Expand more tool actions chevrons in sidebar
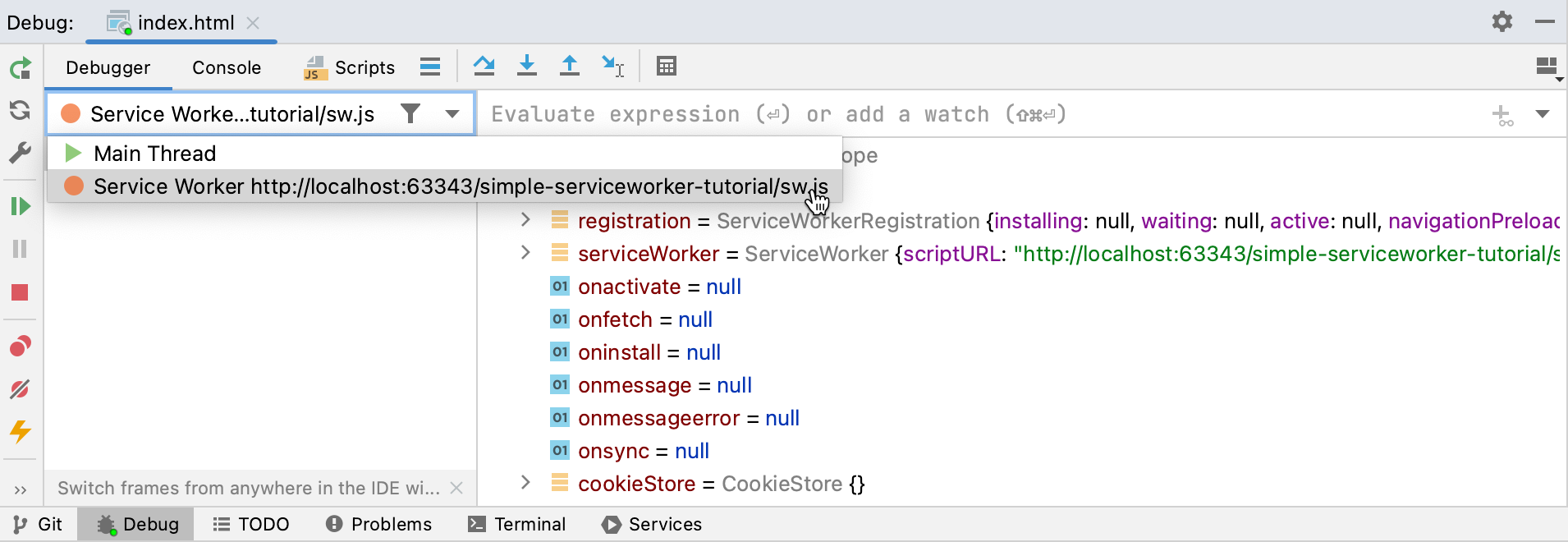Image resolution: width=1568 pixels, height=542 pixels. click(21, 490)
